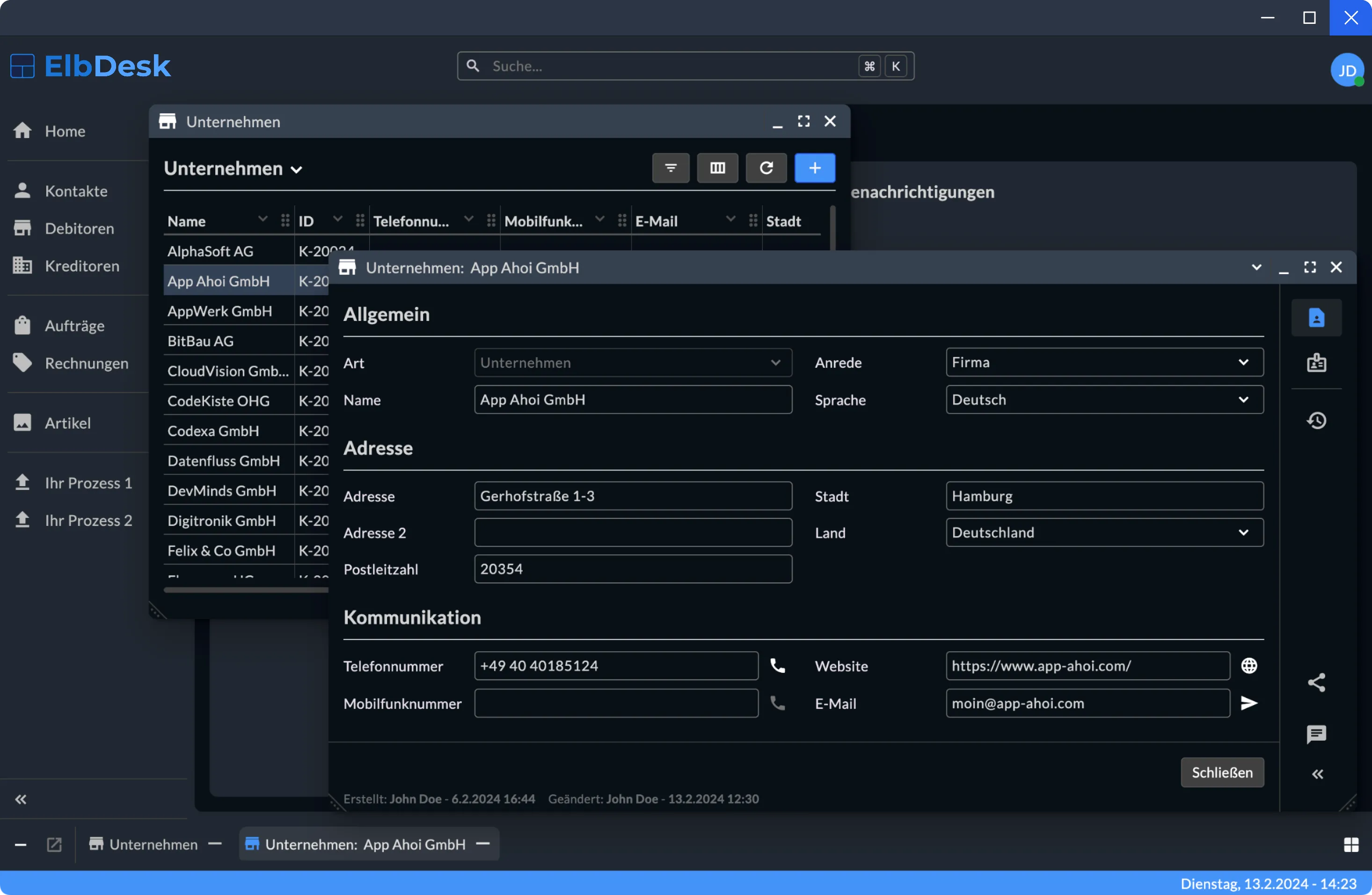The width and height of the screenshot is (1372, 895).
Task: Open comments via the chat icon
Action: [x=1317, y=734]
